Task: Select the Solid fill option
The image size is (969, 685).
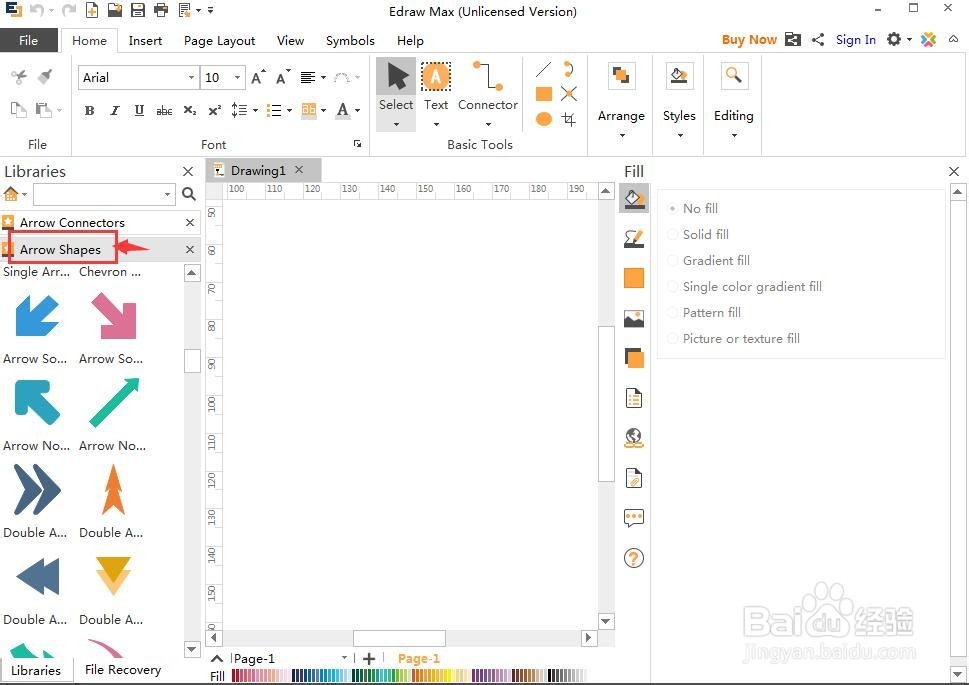Action: tap(699, 234)
